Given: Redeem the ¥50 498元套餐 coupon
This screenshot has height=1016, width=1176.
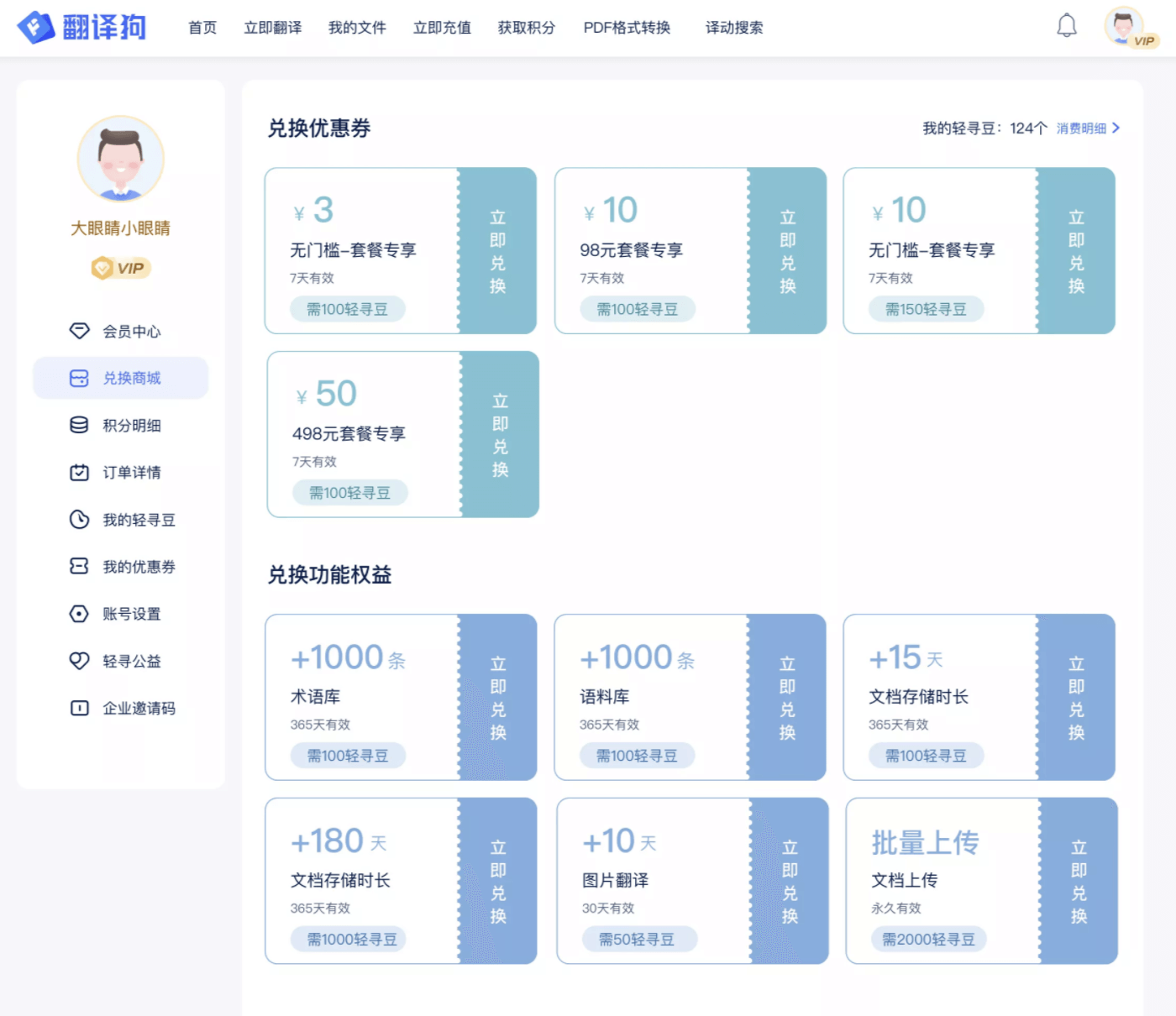Looking at the screenshot, I should coord(500,435).
